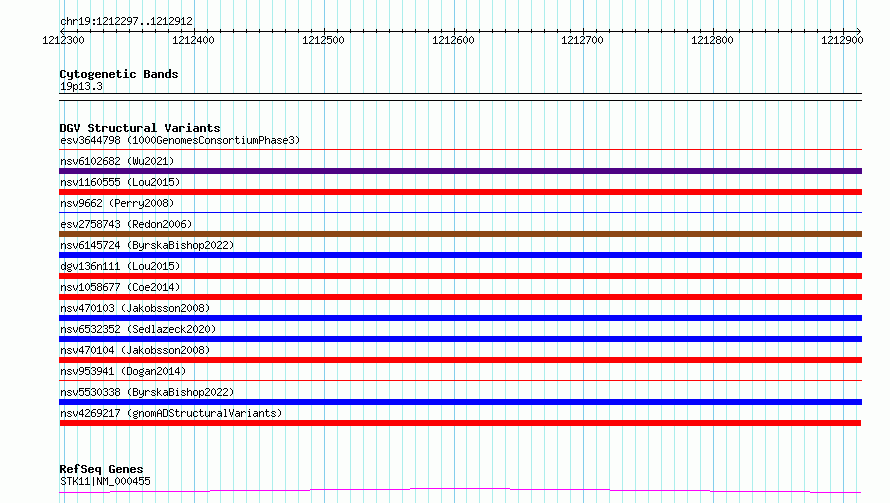Screen dimensions: 890x503
Task: Click the chr19:1212297..1212912 region label
Action: 126,21
